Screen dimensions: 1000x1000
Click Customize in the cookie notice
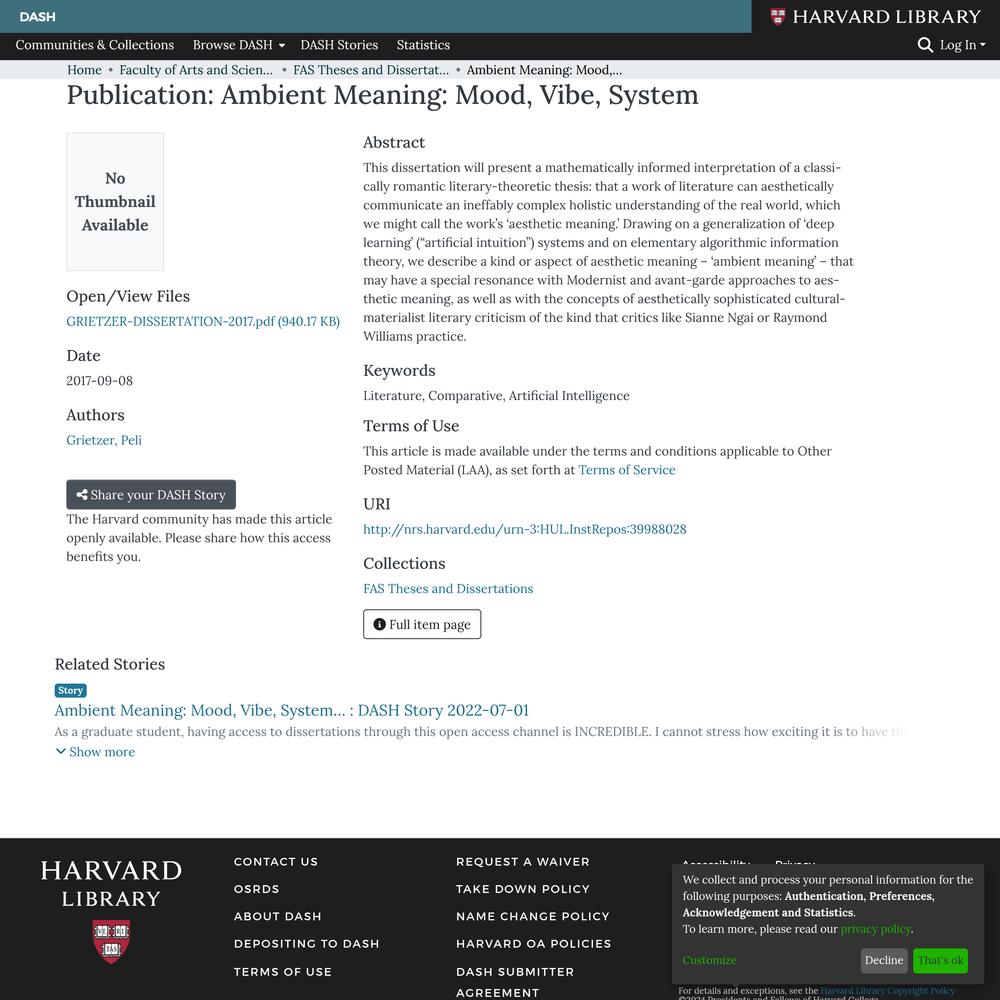click(709, 960)
